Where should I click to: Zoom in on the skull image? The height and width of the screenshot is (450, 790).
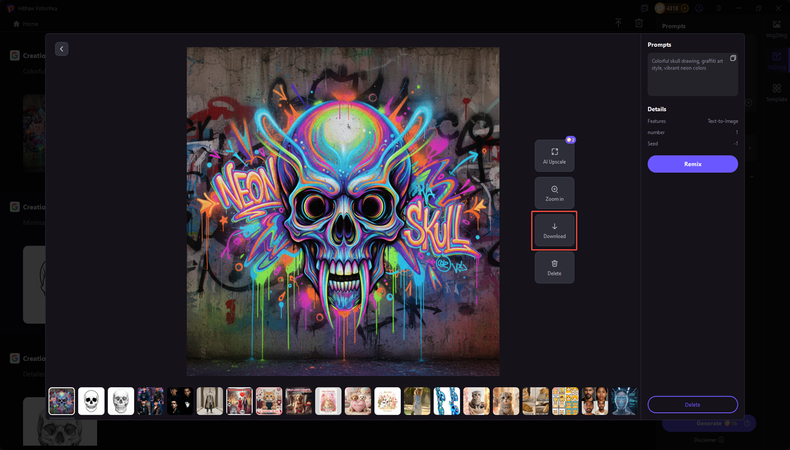pyautogui.click(x=554, y=193)
